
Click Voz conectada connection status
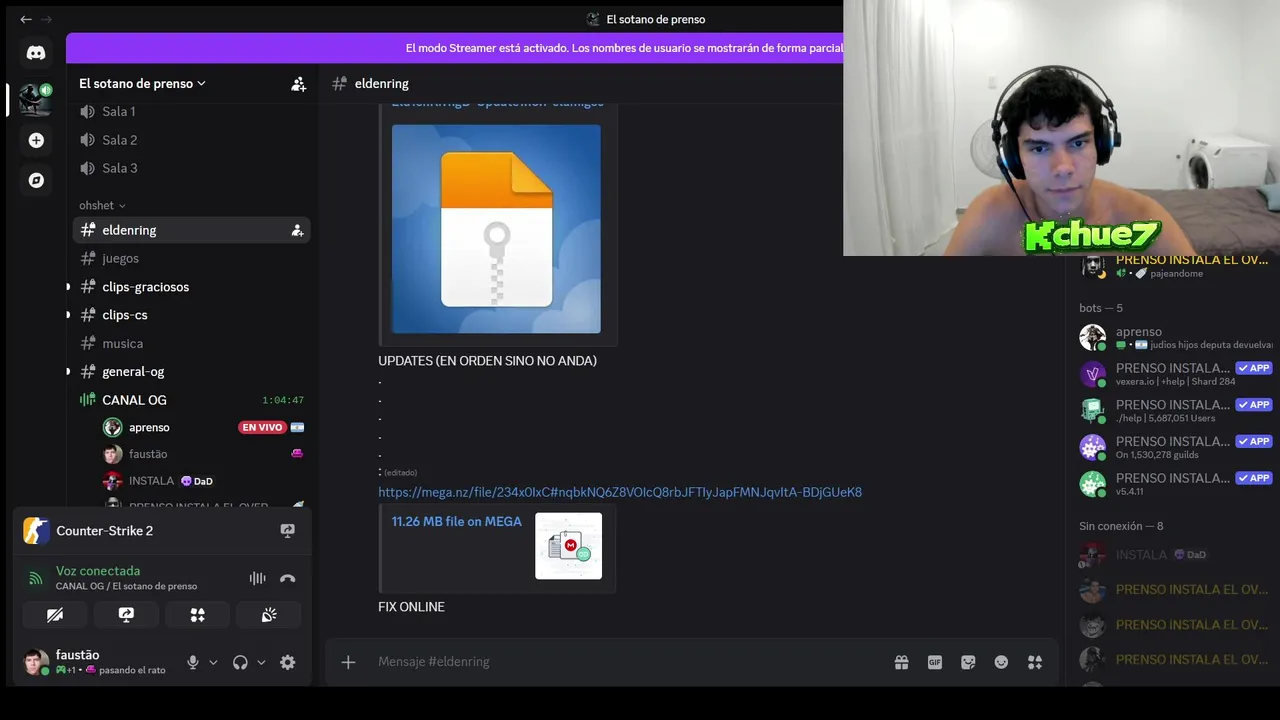point(98,571)
